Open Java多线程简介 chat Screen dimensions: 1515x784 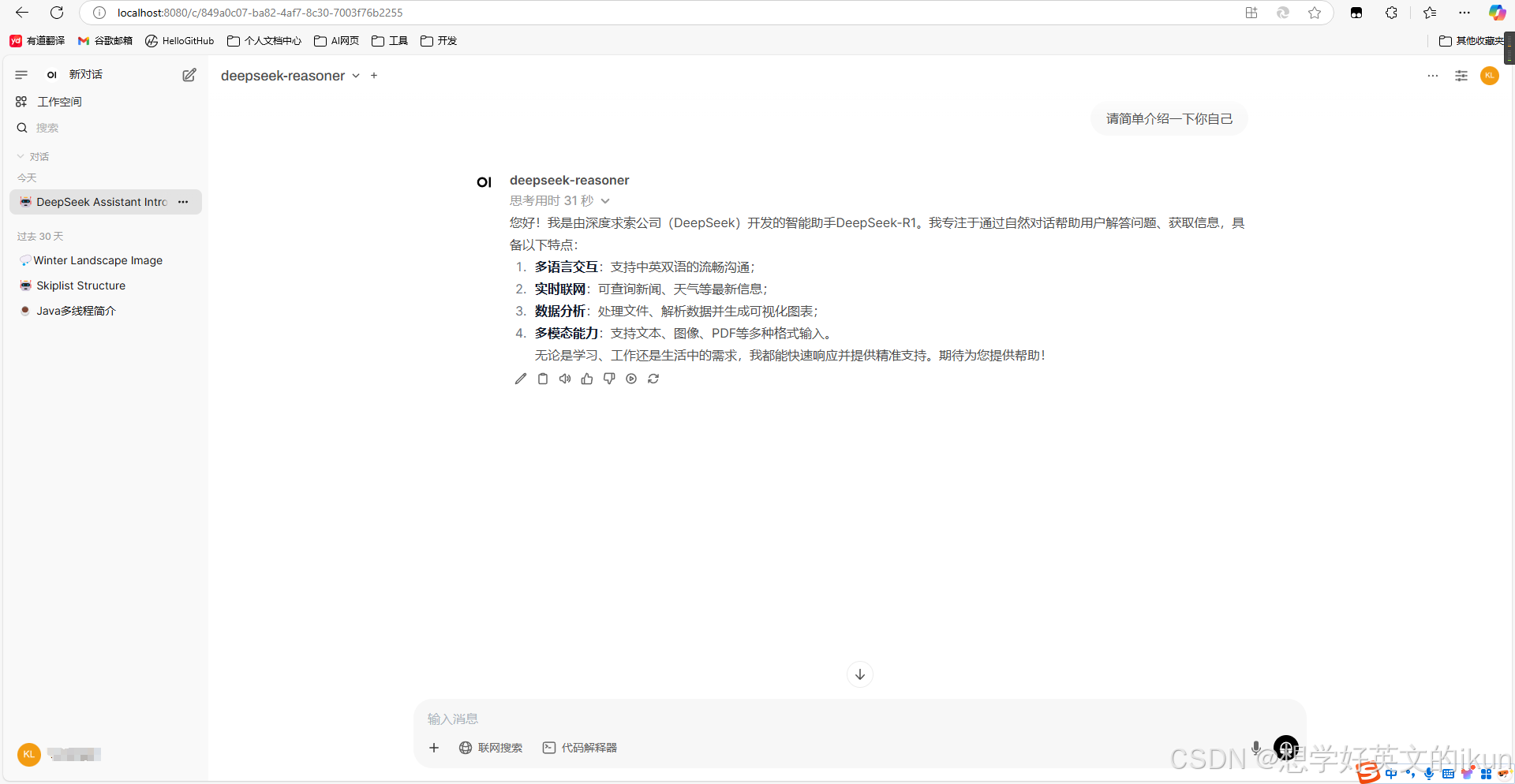[76, 311]
